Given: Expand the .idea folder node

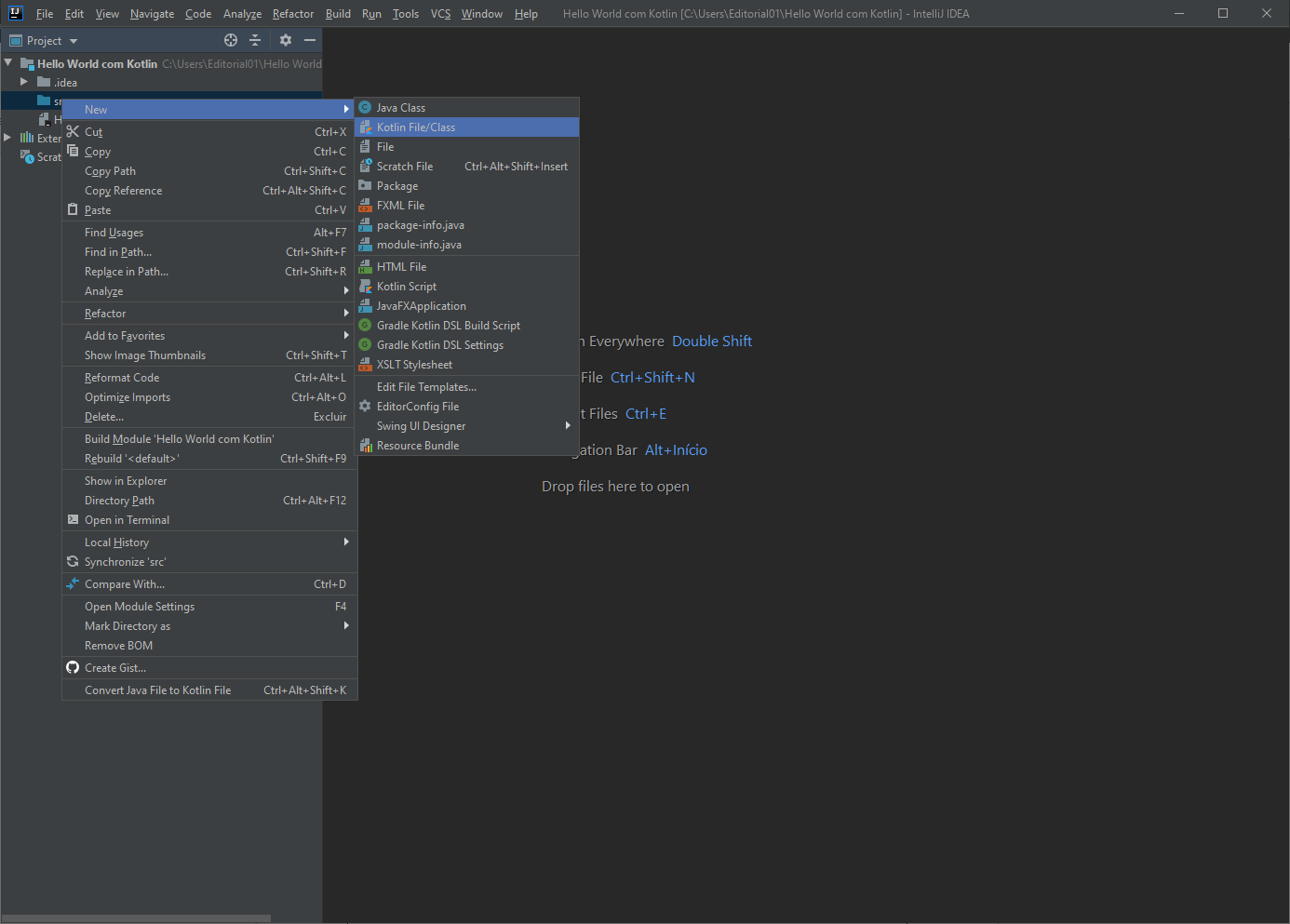Looking at the screenshot, I should (x=24, y=82).
